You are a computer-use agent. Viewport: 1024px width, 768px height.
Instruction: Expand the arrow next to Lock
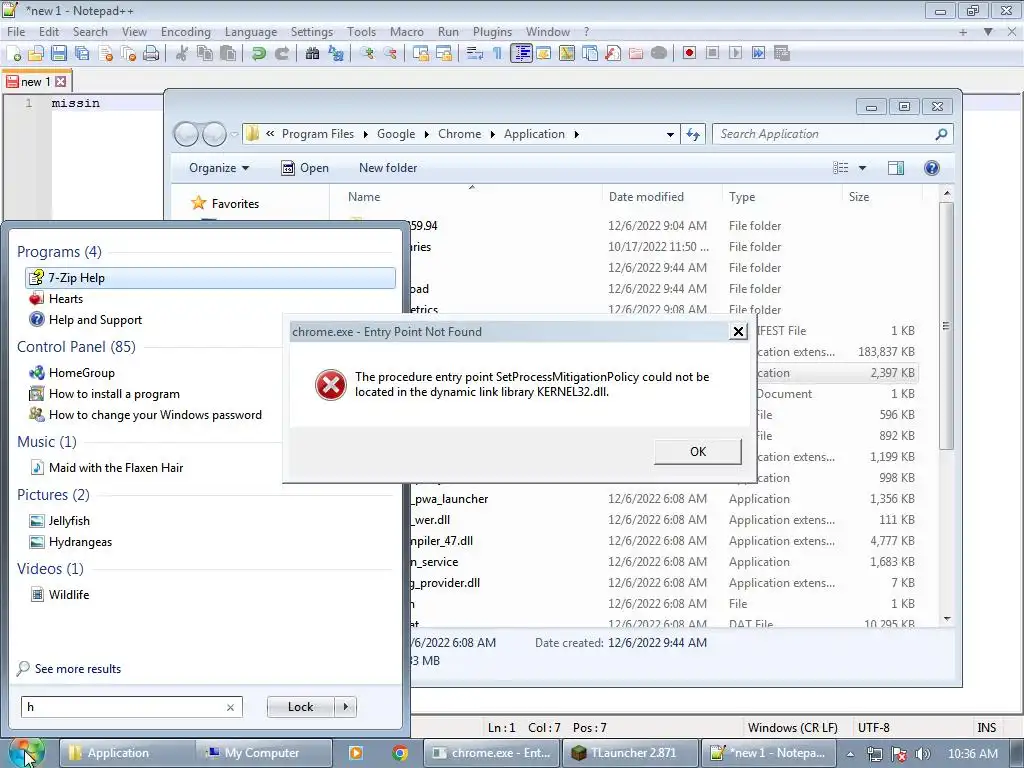click(345, 707)
